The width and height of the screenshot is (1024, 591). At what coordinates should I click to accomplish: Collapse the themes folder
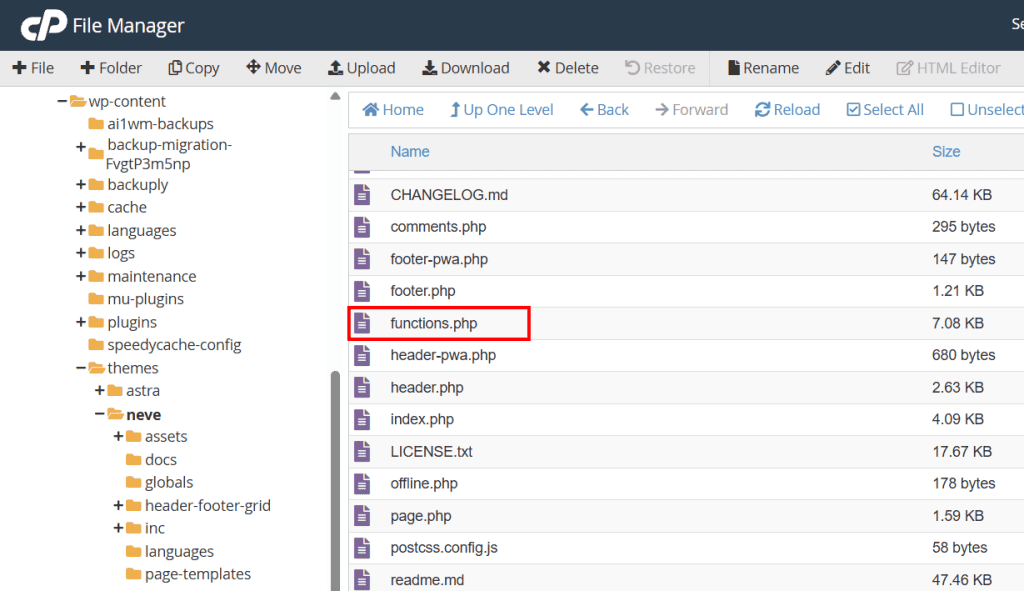81,368
